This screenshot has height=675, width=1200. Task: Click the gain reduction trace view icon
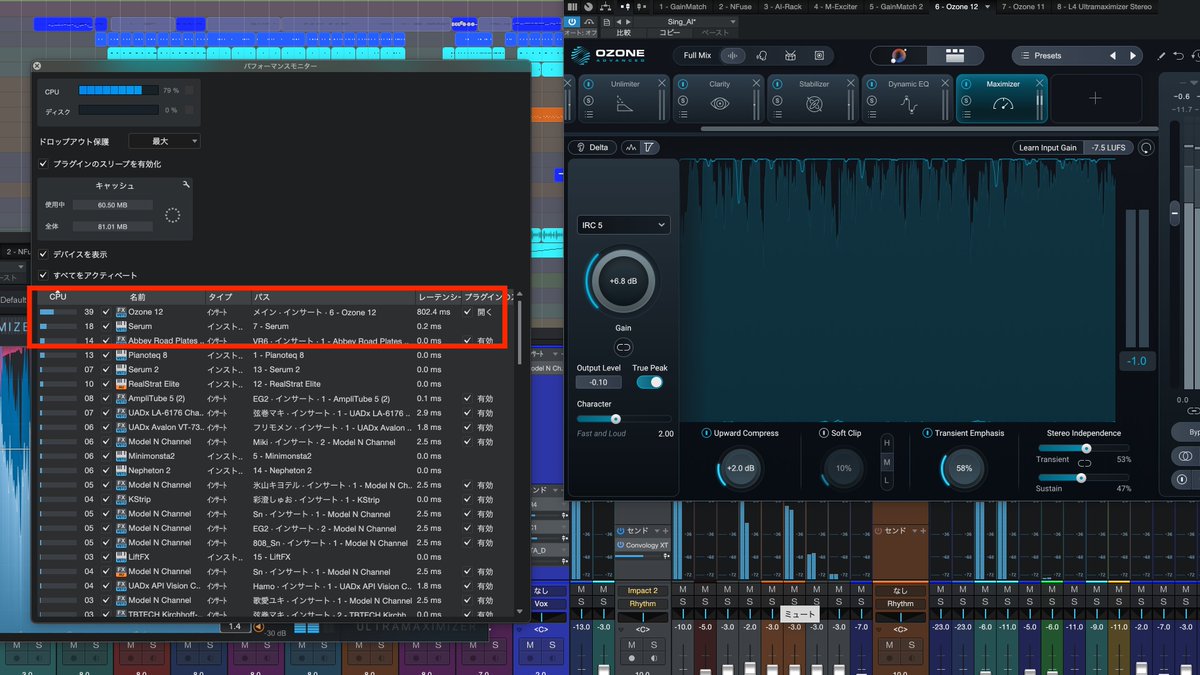pos(649,148)
